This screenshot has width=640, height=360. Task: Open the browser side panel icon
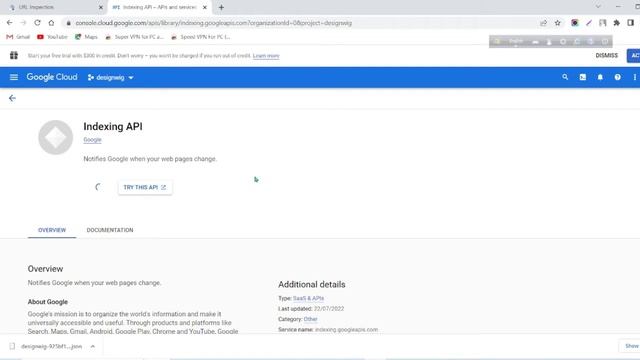click(631, 23)
